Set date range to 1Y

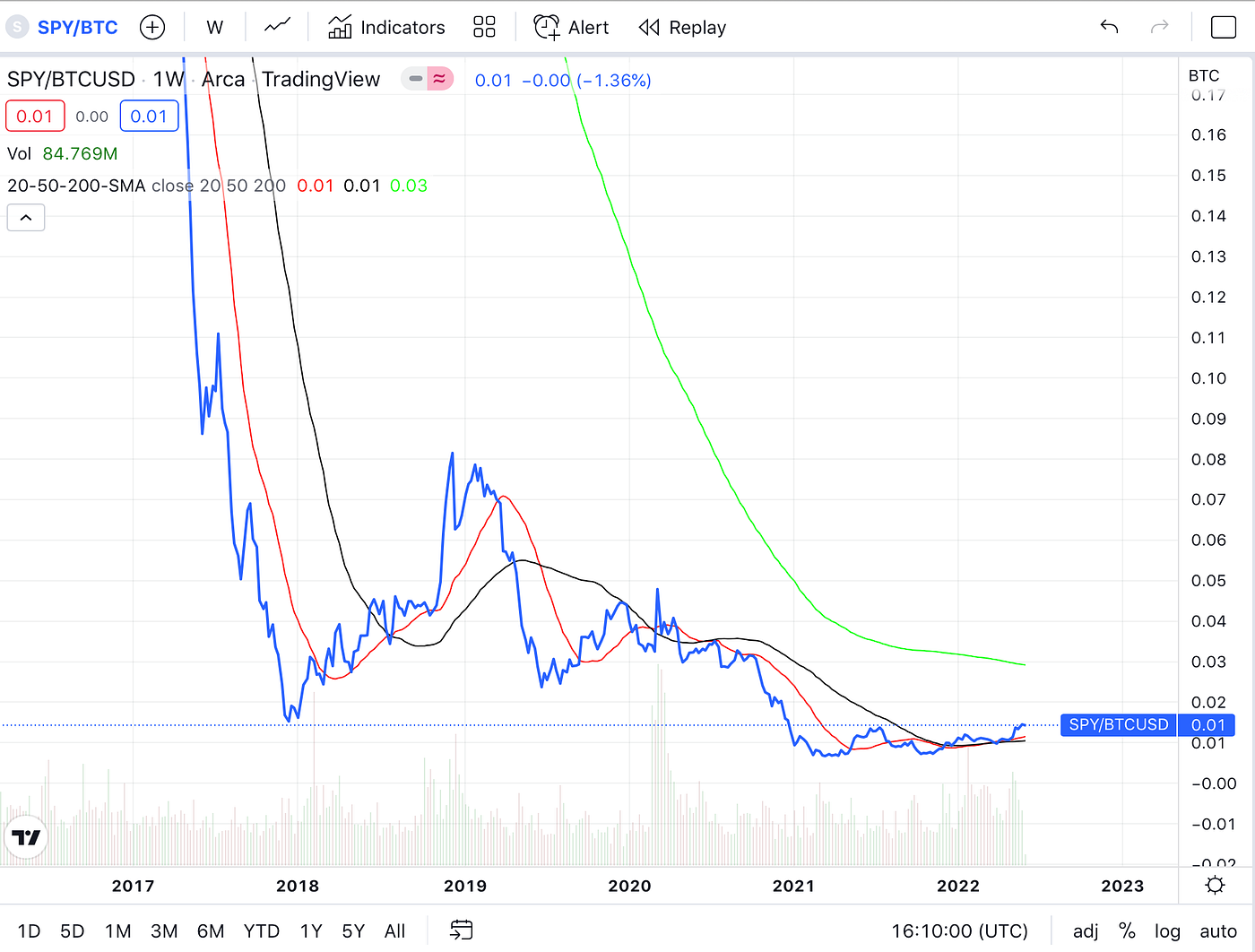(311, 930)
